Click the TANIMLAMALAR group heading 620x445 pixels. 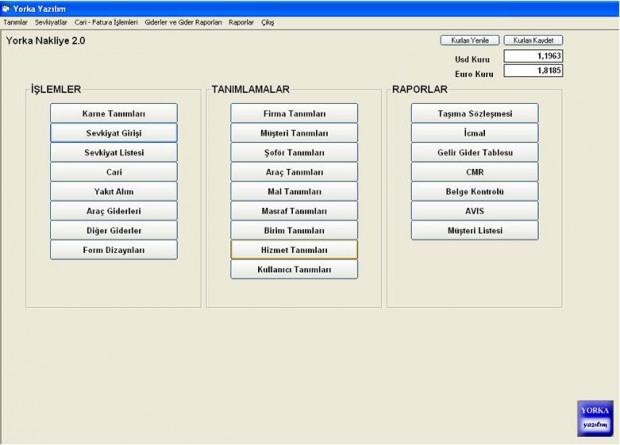tap(250, 89)
